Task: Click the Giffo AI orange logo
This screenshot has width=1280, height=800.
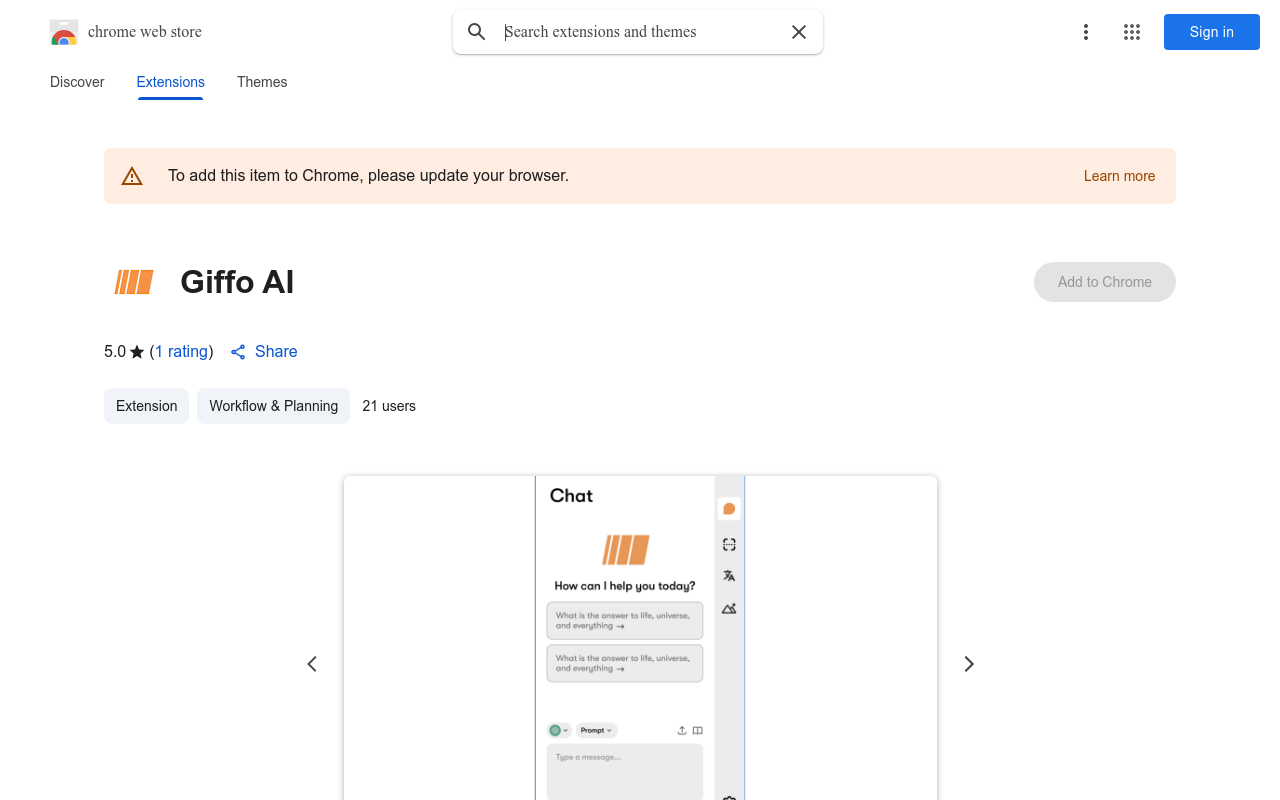Action: tap(134, 282)
